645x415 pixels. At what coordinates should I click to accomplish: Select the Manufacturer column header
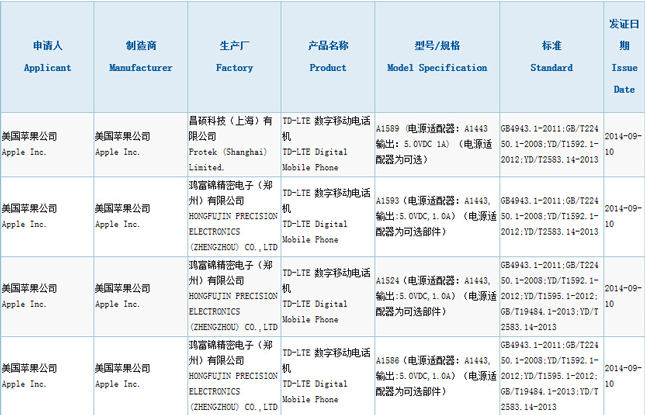(140, 56)
